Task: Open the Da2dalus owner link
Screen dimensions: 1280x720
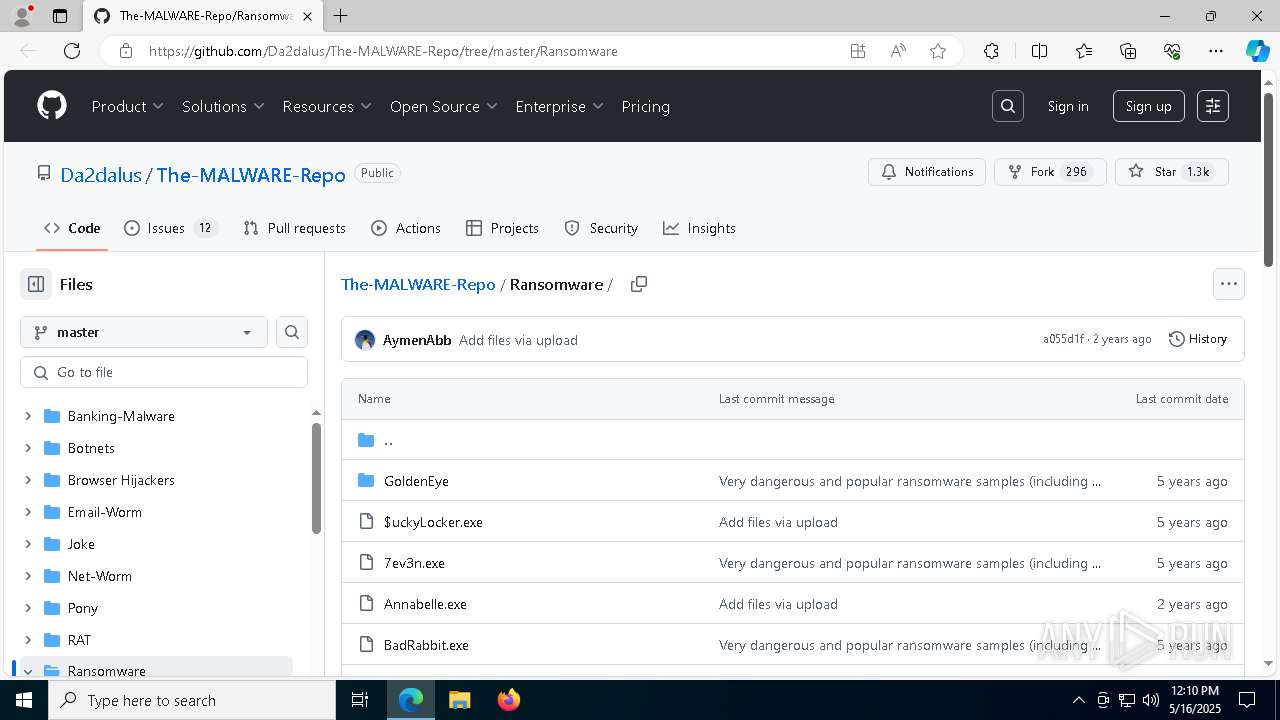Action: [x=101, y=175]
